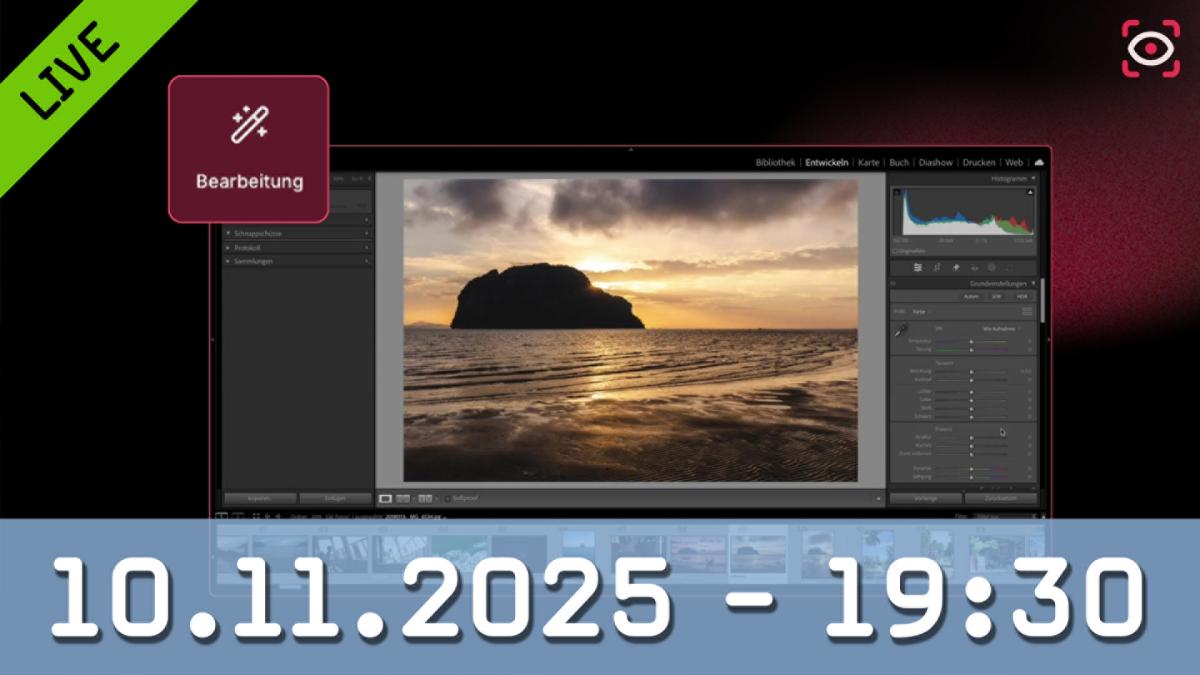
Task: Select the Edit sliders icon in tool strip
Action: click(x=918, y=268)
